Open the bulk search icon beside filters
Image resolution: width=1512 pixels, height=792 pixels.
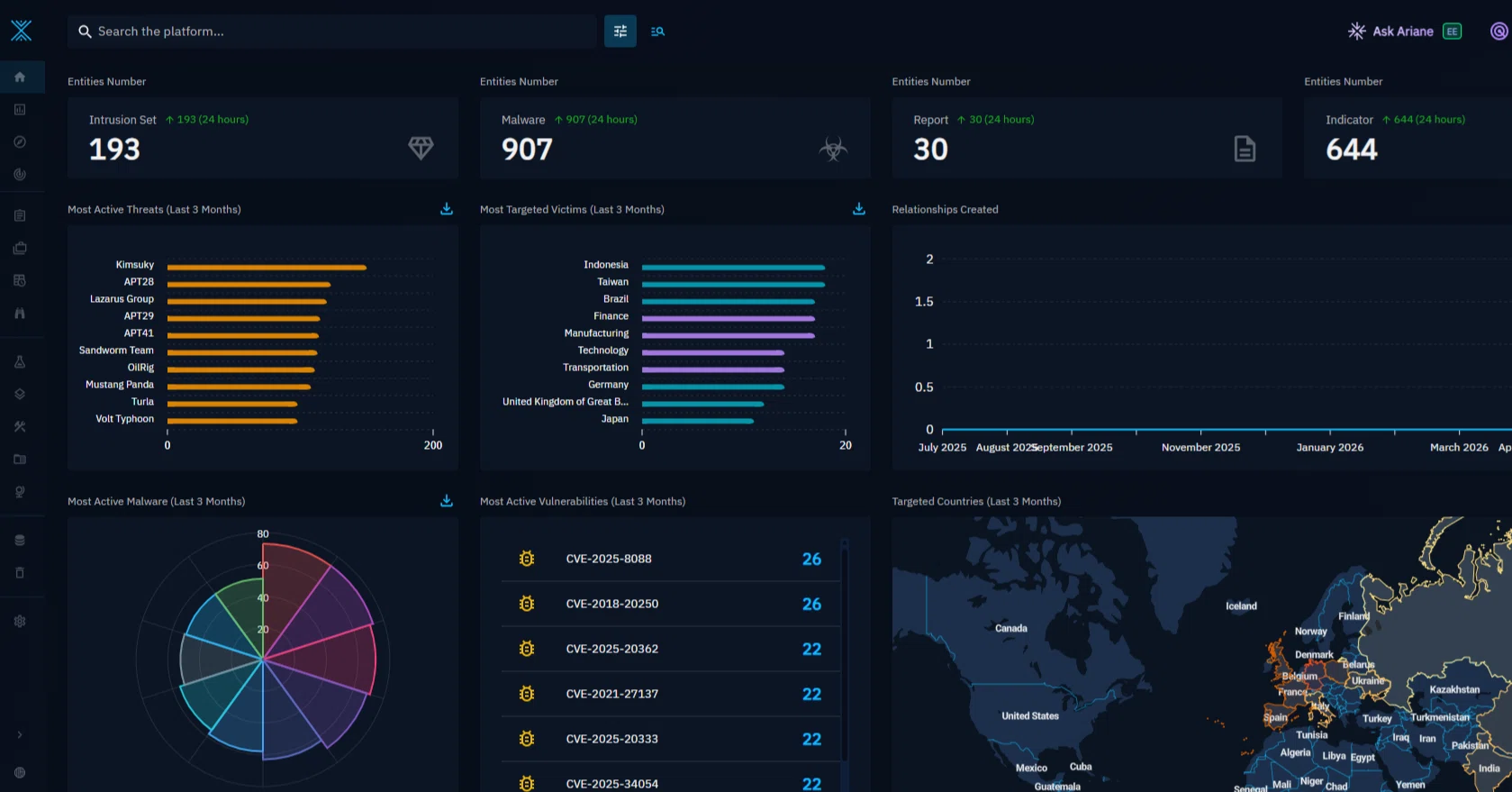coord(658,32)
